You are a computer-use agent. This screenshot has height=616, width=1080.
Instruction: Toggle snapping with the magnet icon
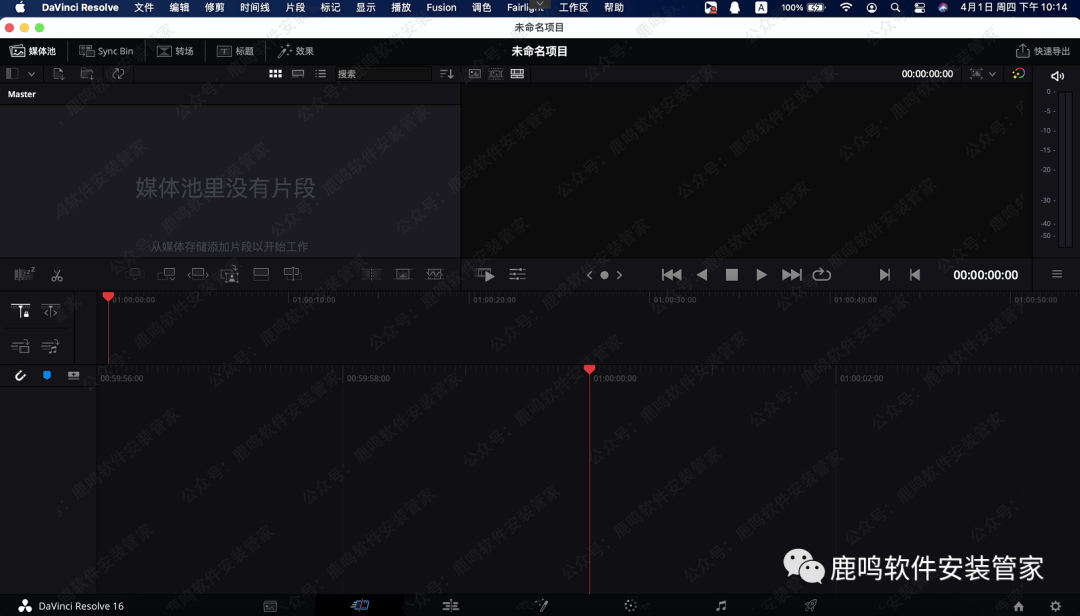coord(20,375)
